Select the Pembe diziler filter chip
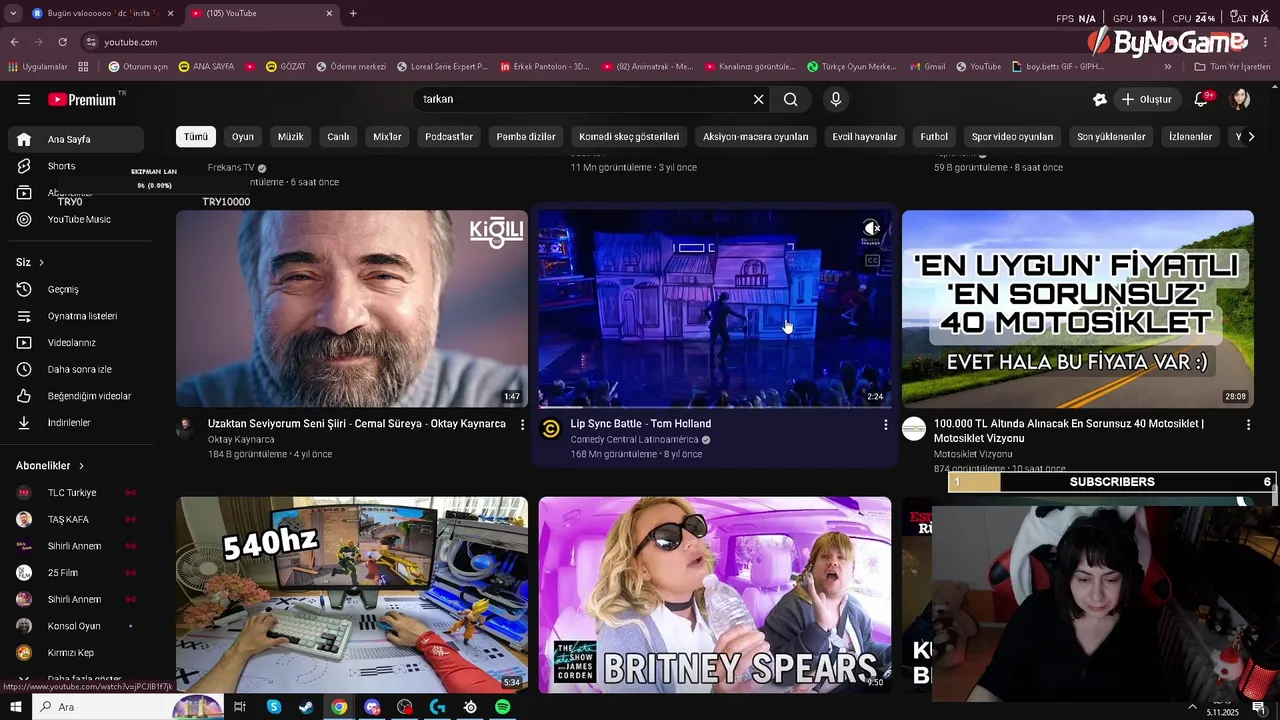Image resolution: width=1280 pixels, height=720 pixels. (526, 137)
